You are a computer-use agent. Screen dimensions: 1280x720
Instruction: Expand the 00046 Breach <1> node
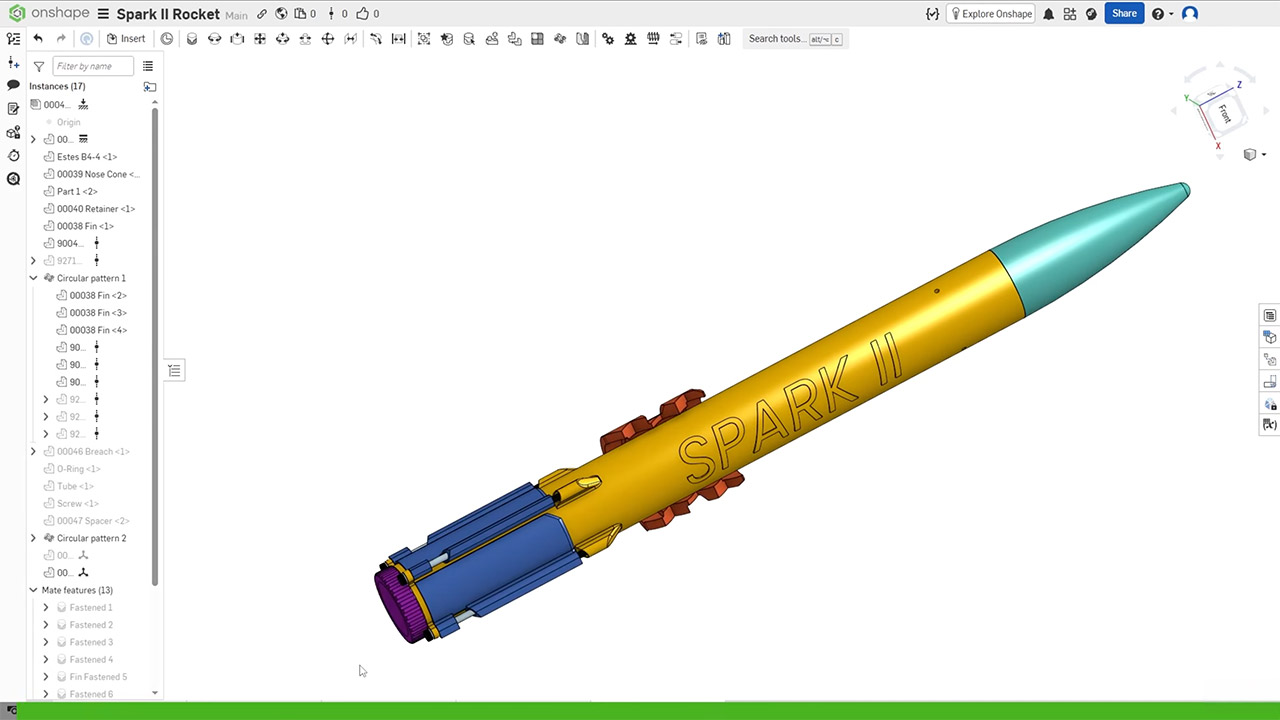[33, 451]
